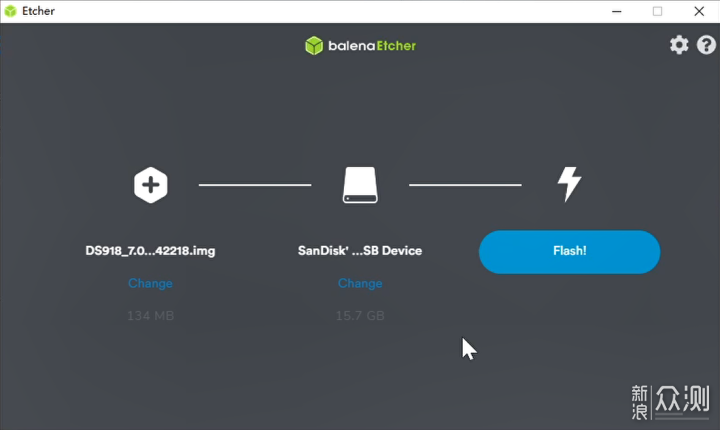Maximize the Etcher window

coord(658,11)
